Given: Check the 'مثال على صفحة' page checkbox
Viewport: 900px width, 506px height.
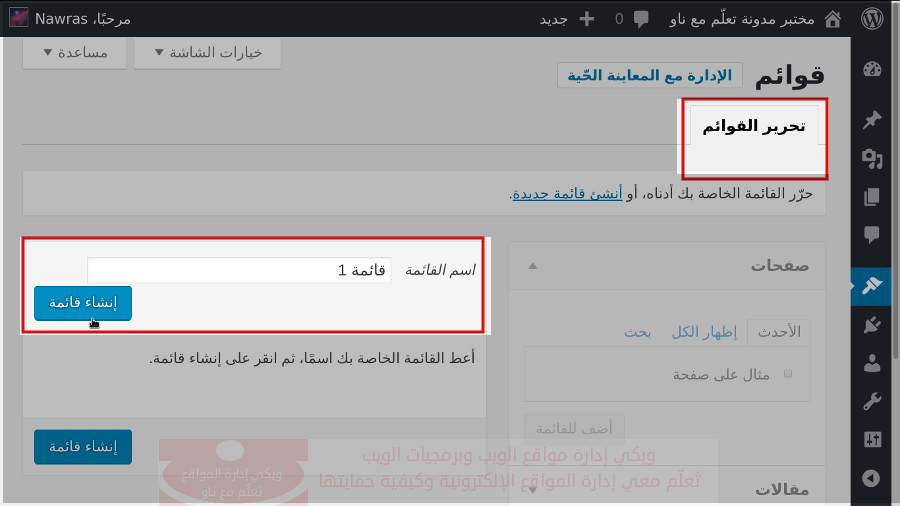Looking at the screenshot, I should click(788, 374).
